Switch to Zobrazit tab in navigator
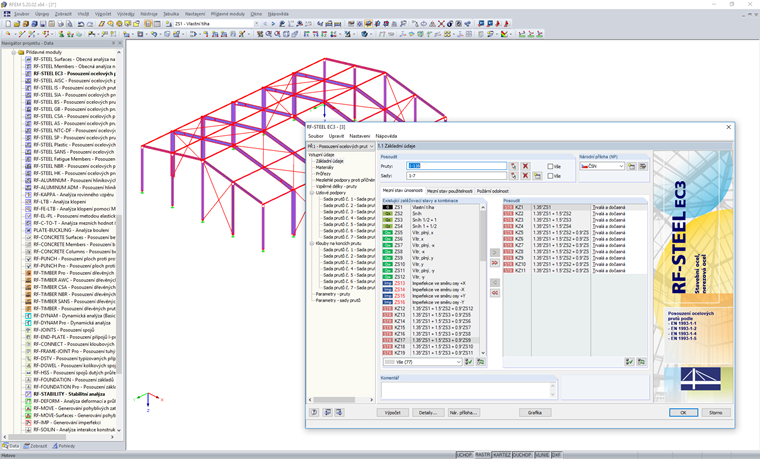 tap(35, 446)
